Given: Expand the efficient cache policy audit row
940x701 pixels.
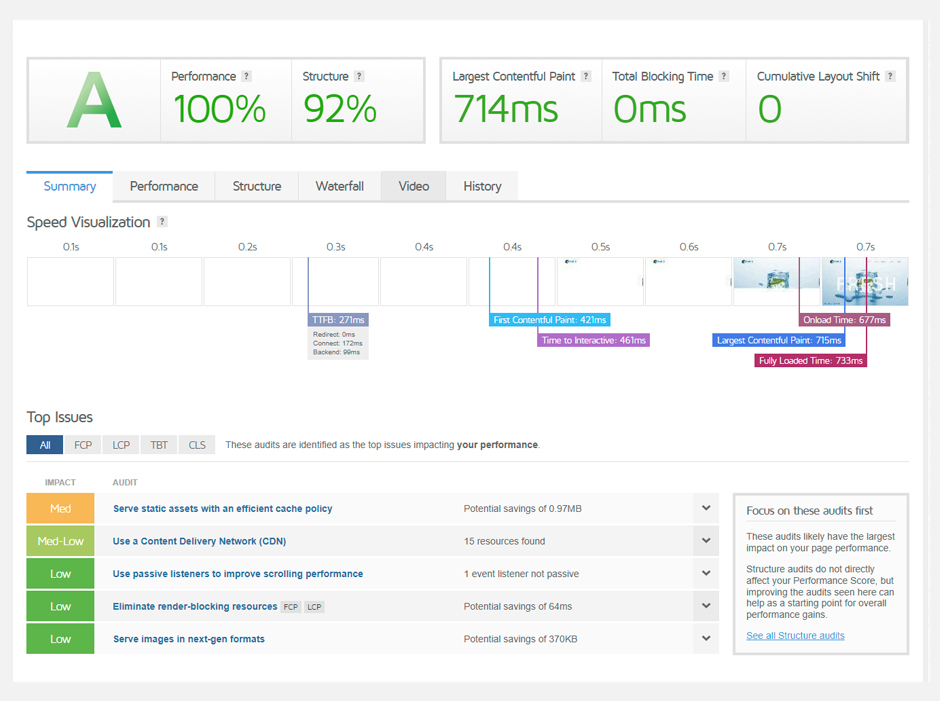Looking at the screenshot, I should click(706, 509).
